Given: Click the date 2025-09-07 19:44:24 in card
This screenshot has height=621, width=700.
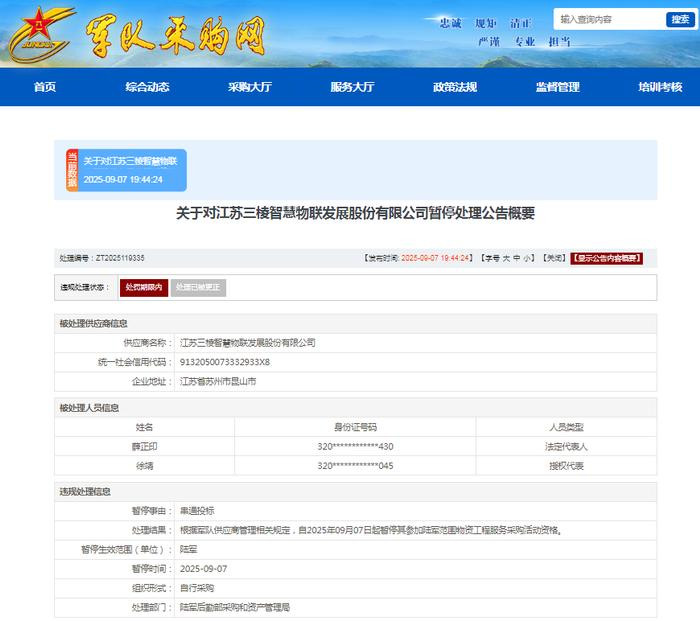Looking at the screenshot, I should [x=123, y=179].
